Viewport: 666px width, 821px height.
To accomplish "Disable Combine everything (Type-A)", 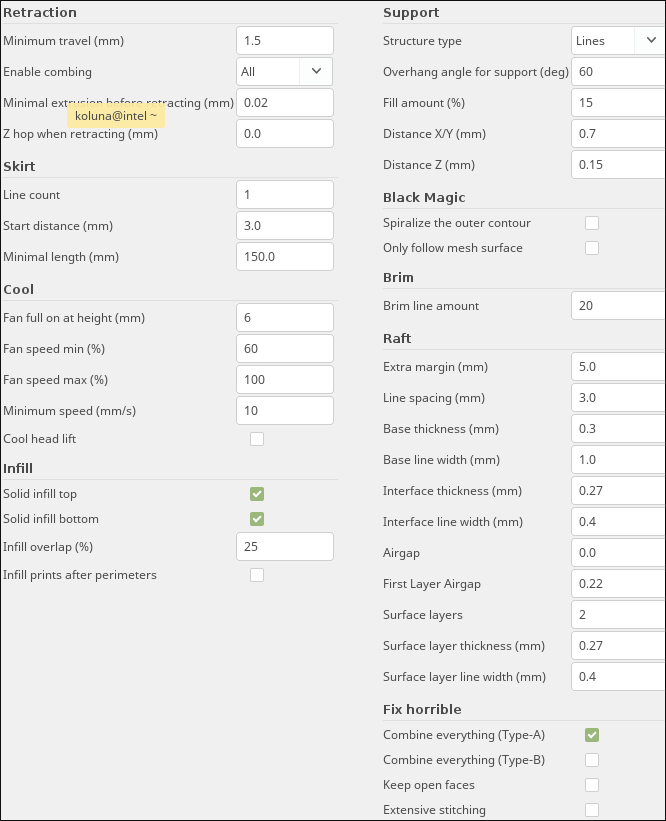I will point(592,735).
